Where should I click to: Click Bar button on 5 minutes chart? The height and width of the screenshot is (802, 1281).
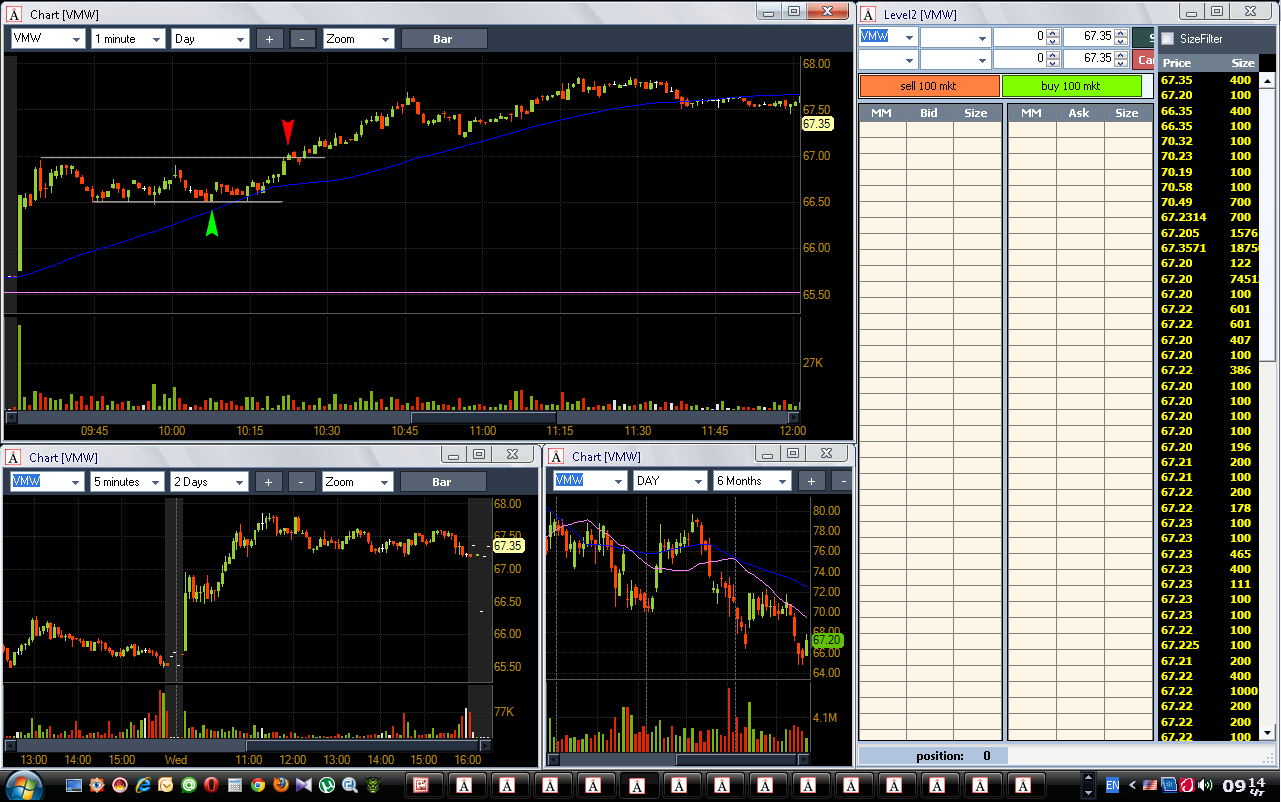tap(443, 482)
